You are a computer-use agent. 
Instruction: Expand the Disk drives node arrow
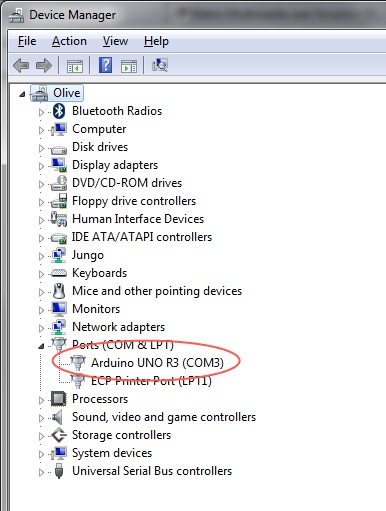[x=41, y=148]
